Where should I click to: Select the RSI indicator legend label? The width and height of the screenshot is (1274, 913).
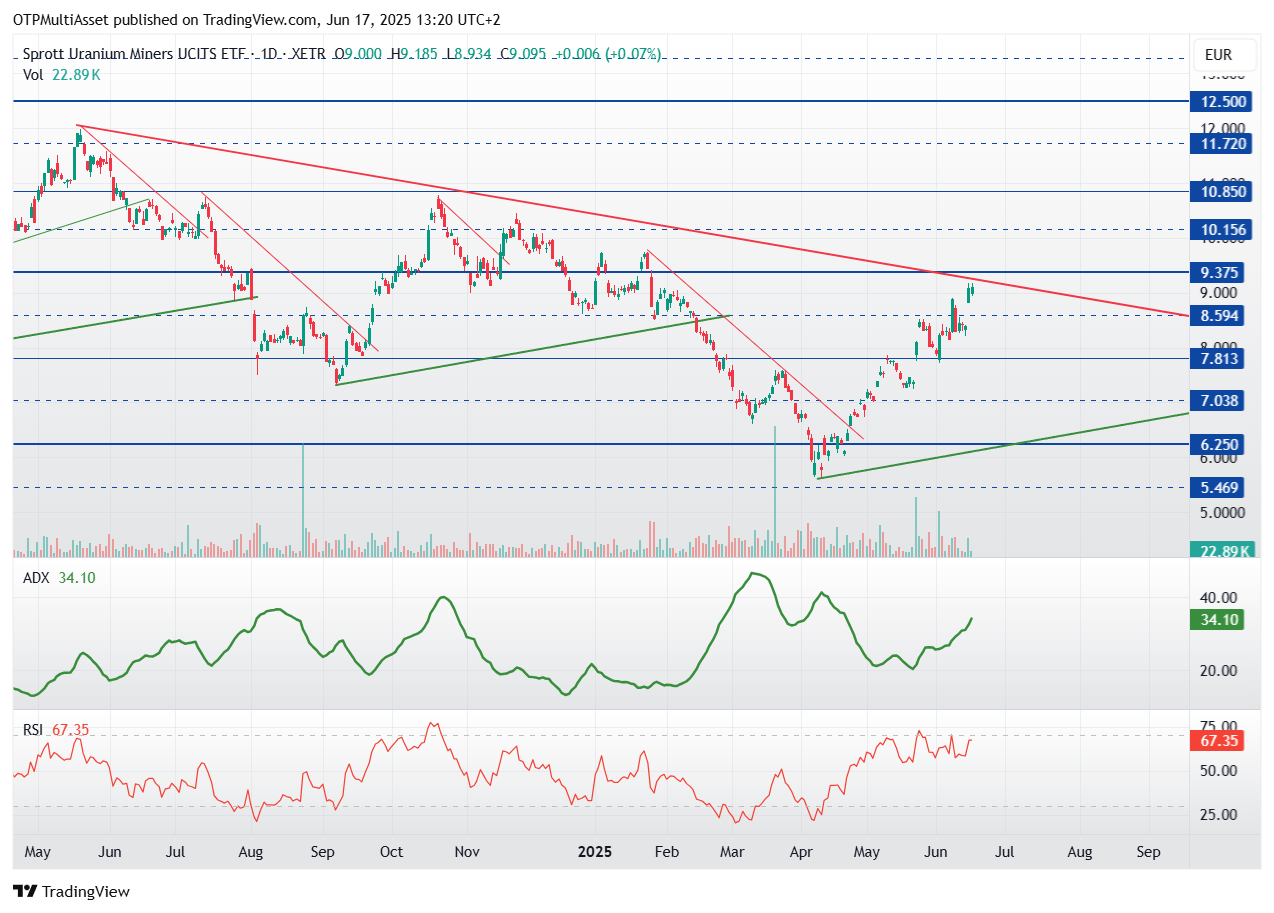click(x=34, y=730)
